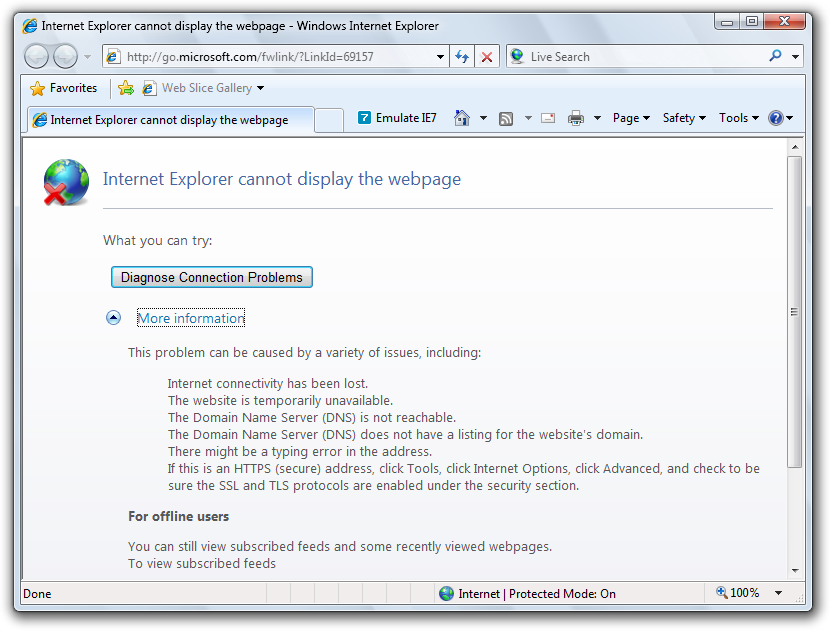Click the 100% zoom level button
This screenshot has width=832, height=632.
(738, 593)
